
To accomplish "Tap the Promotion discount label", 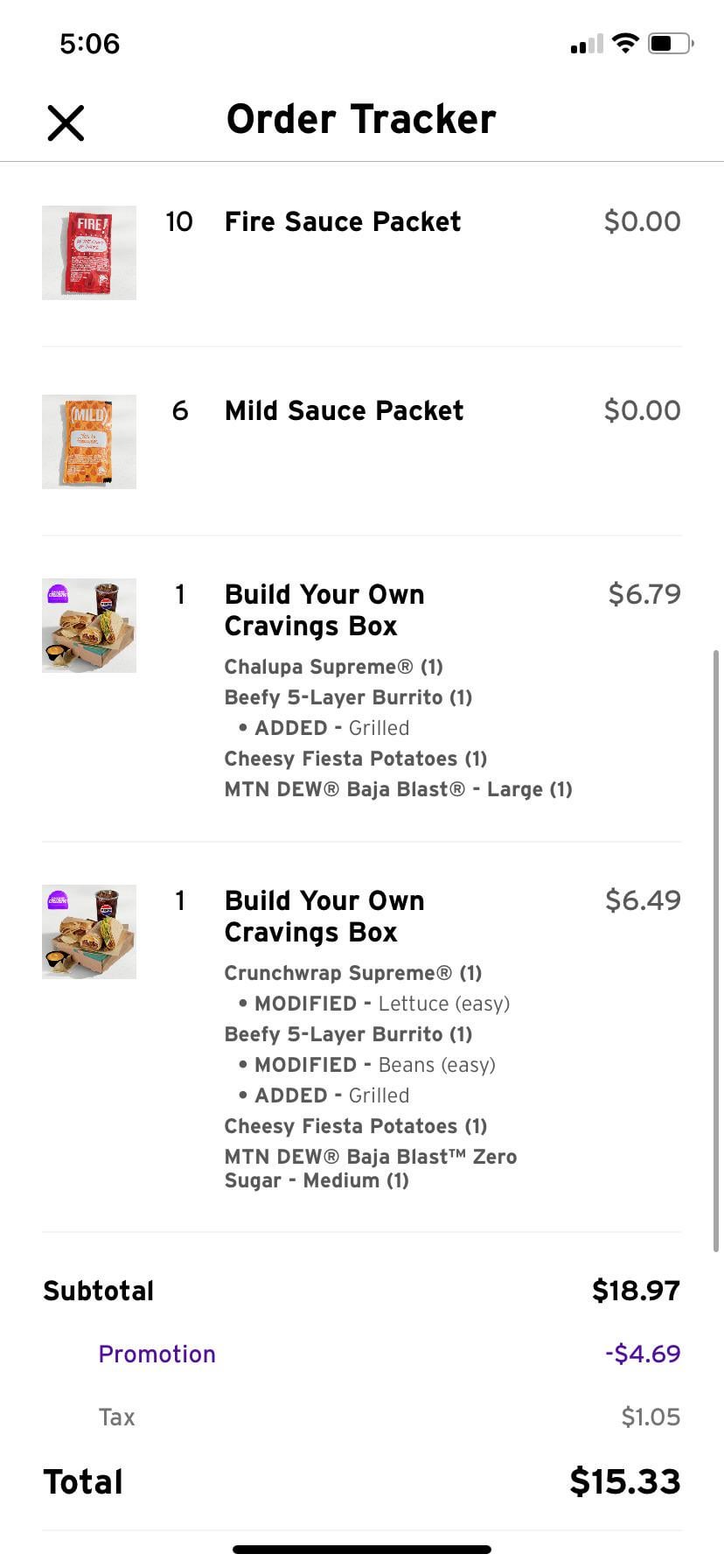I will point(157,1354).
